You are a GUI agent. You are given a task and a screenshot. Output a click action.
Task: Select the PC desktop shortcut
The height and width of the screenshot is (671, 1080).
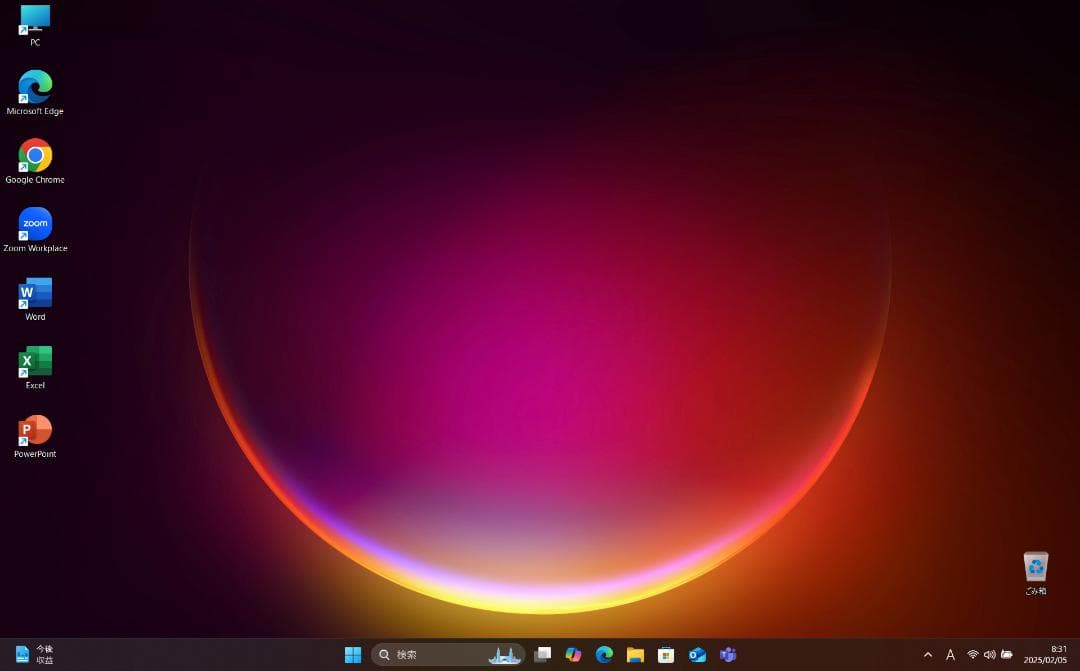tap(35, 20)
